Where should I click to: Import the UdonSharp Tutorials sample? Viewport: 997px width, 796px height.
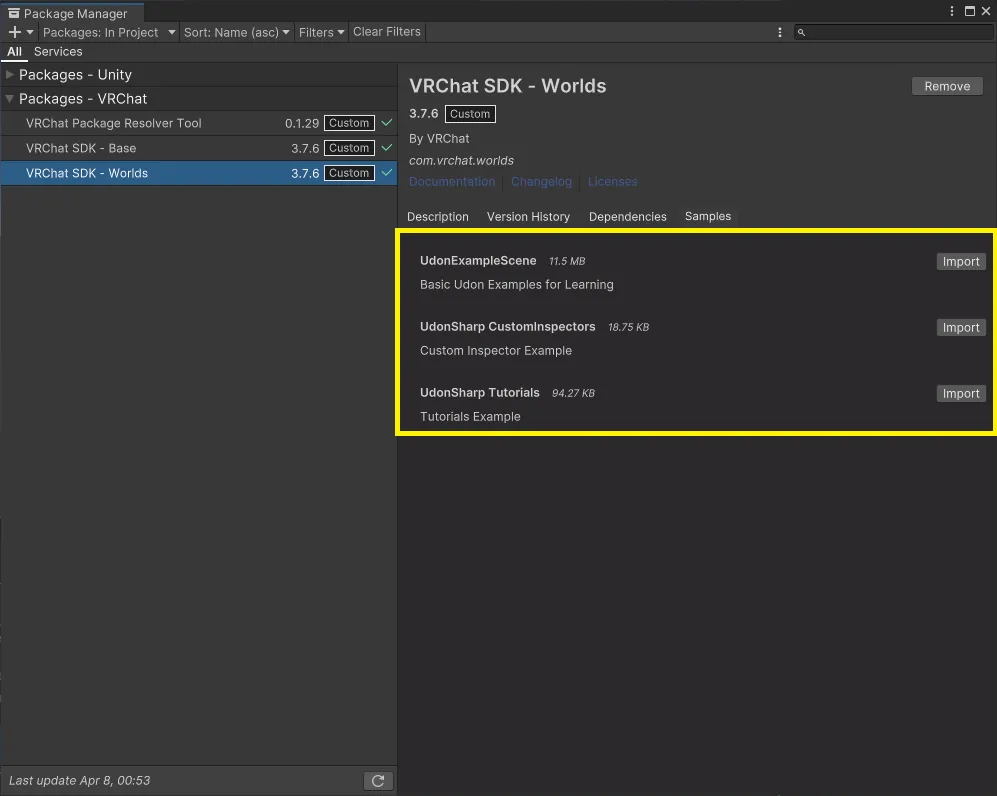(x=961, y=394)
